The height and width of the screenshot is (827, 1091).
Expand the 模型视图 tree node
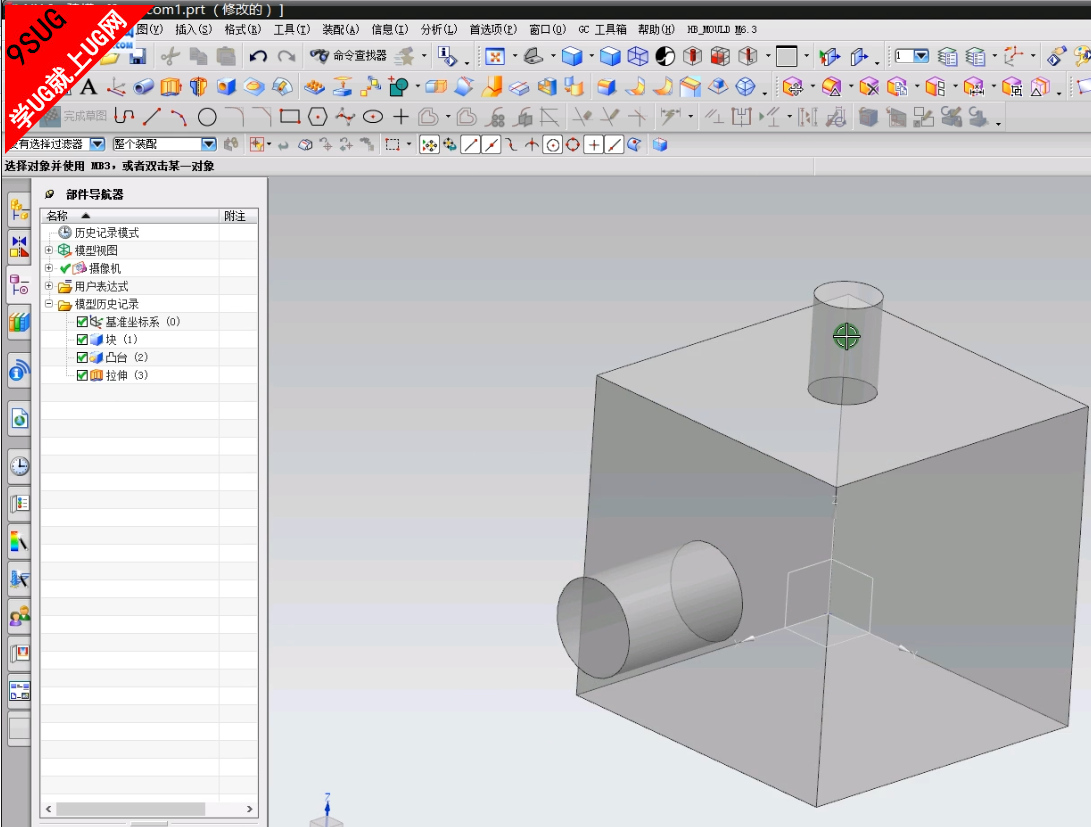(x=49, y=250)
